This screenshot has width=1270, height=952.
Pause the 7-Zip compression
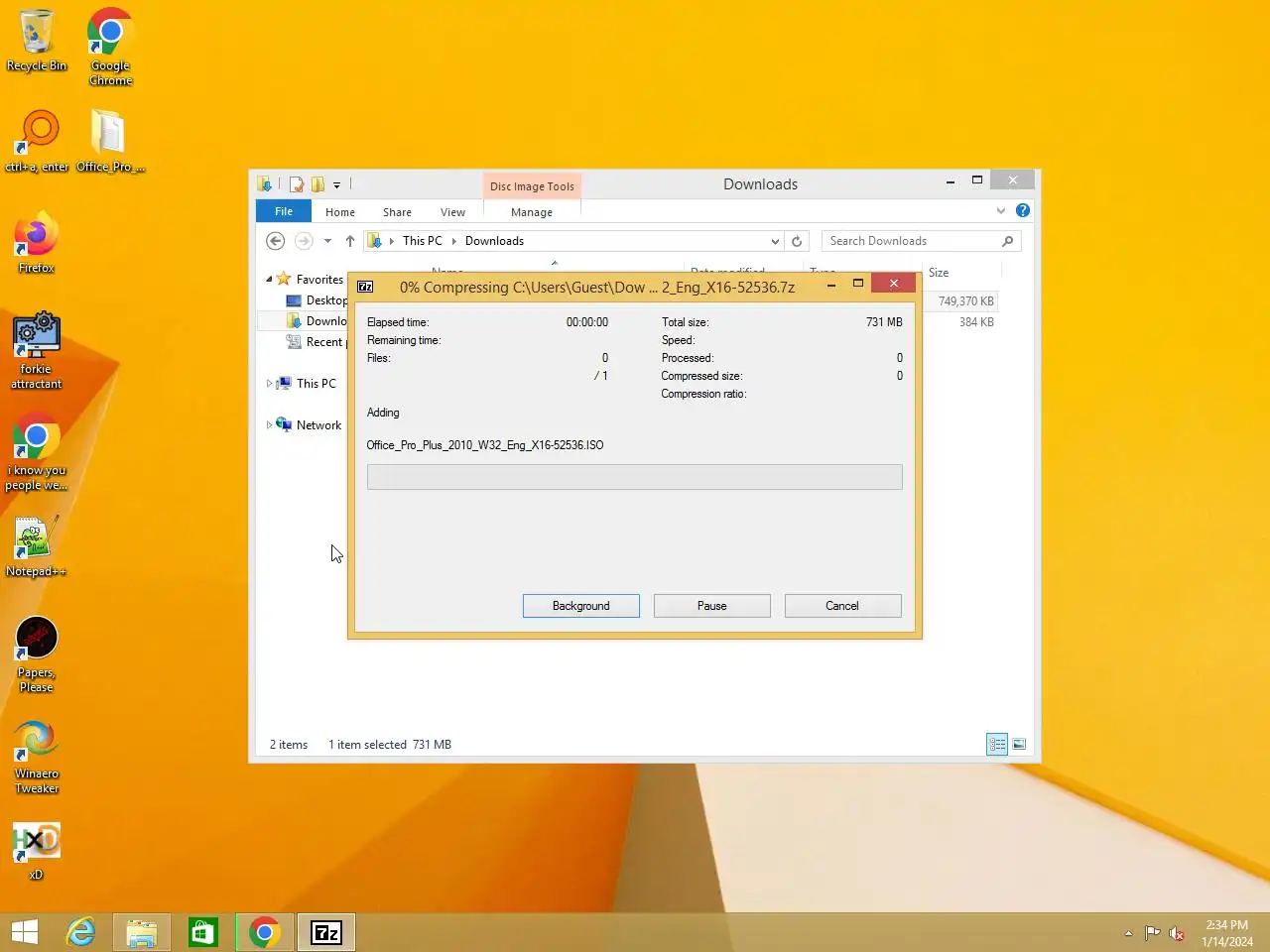[711, 606]
